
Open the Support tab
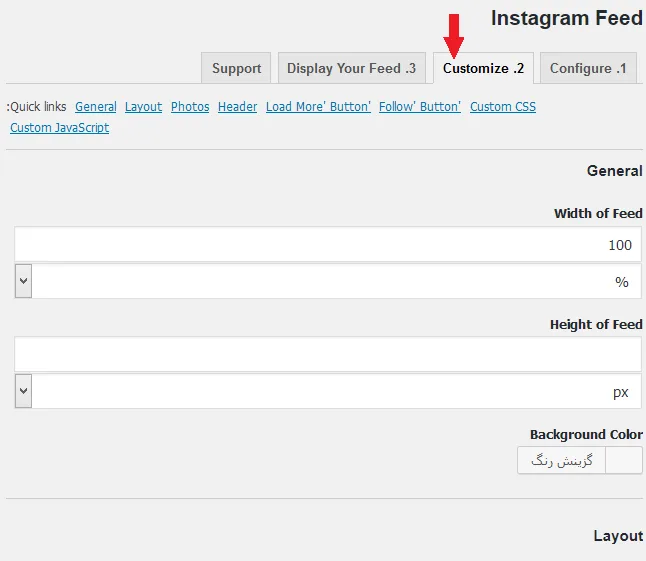tap(236, 68)
